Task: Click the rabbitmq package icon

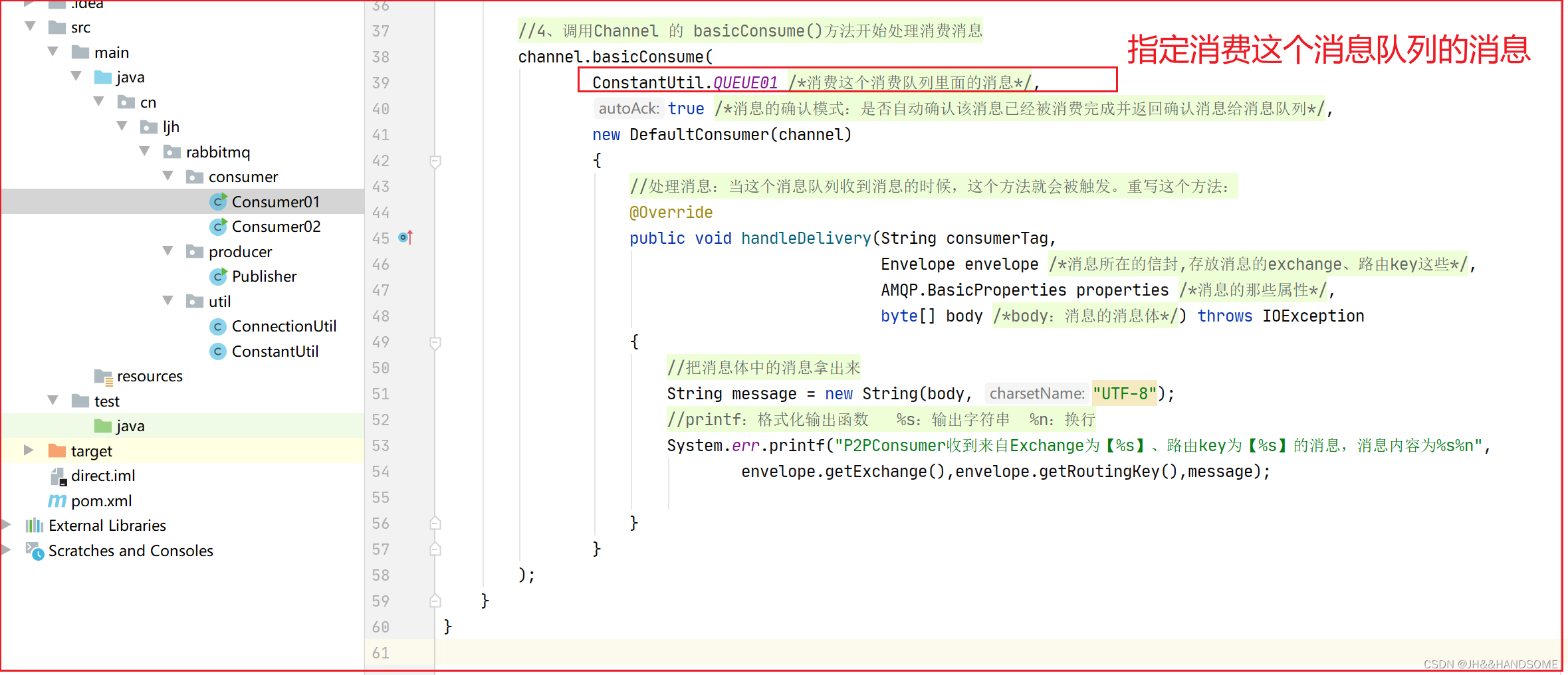Action: click(172, 151)
